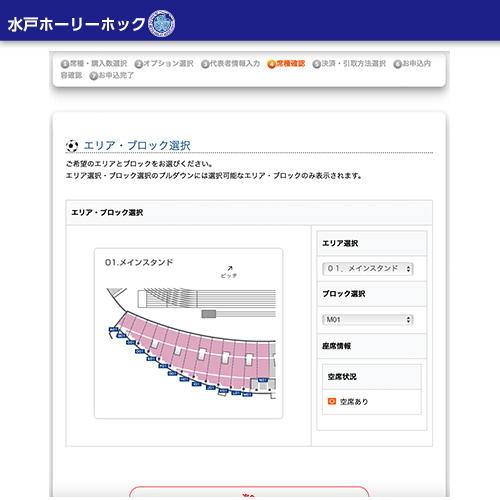This screenshot has height=500, width=500.
Task: Open the ブロック選択 dropdown showing M01
Action: tap(368, 320)
